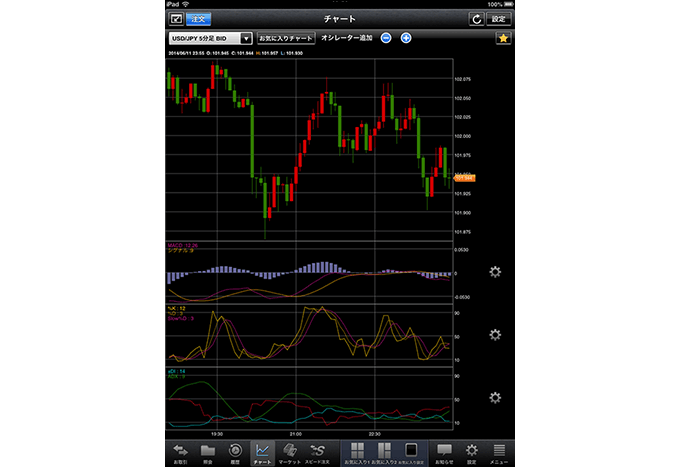This screenshot has height=467, width=680.
Task: Toggle お気に入り1 favorite layout
Action: [x=355, y=452]
